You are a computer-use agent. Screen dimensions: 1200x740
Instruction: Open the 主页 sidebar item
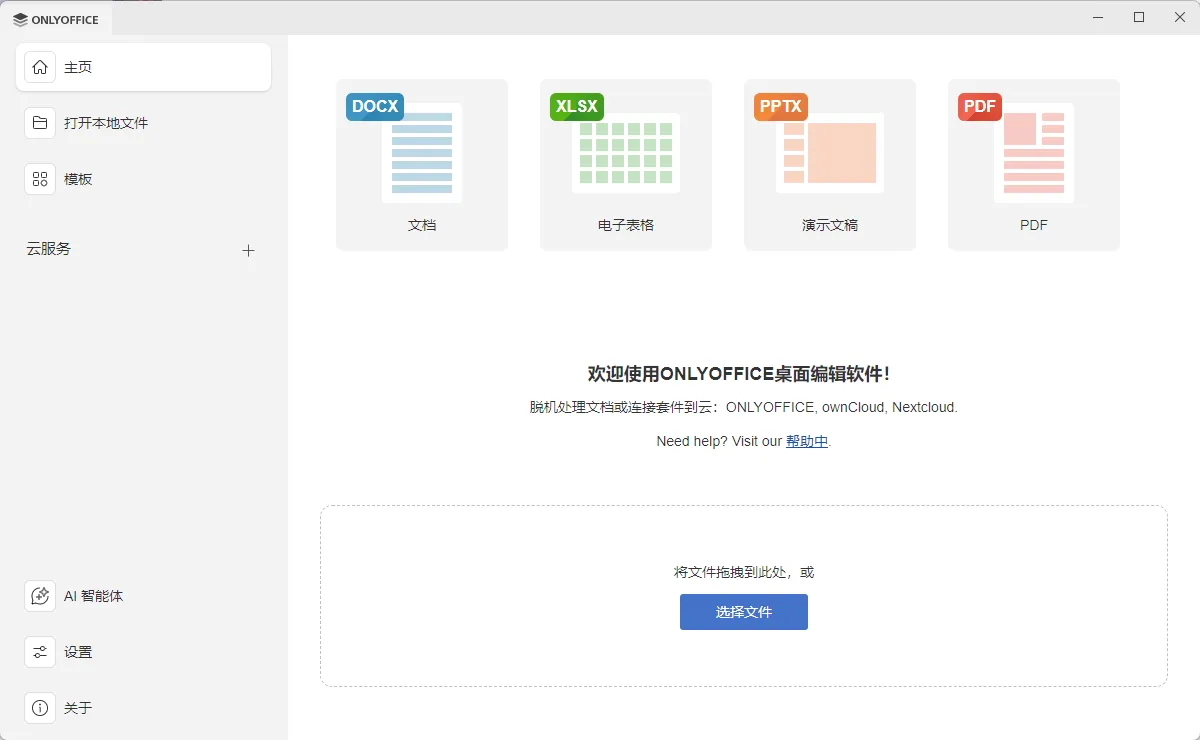[143, 67]
